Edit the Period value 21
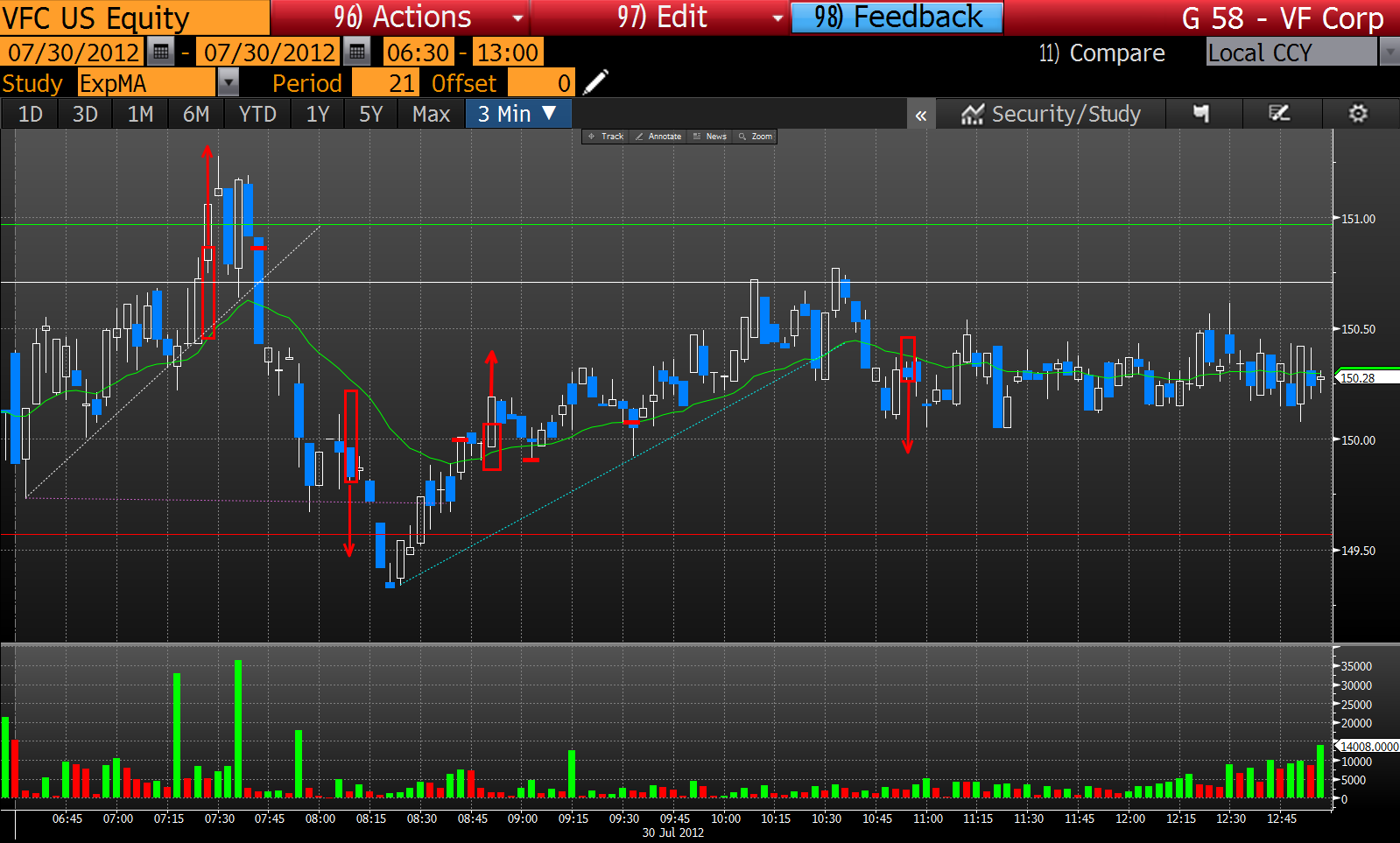Viewport: 1400px width, 843px height. [x=384, y=83]
